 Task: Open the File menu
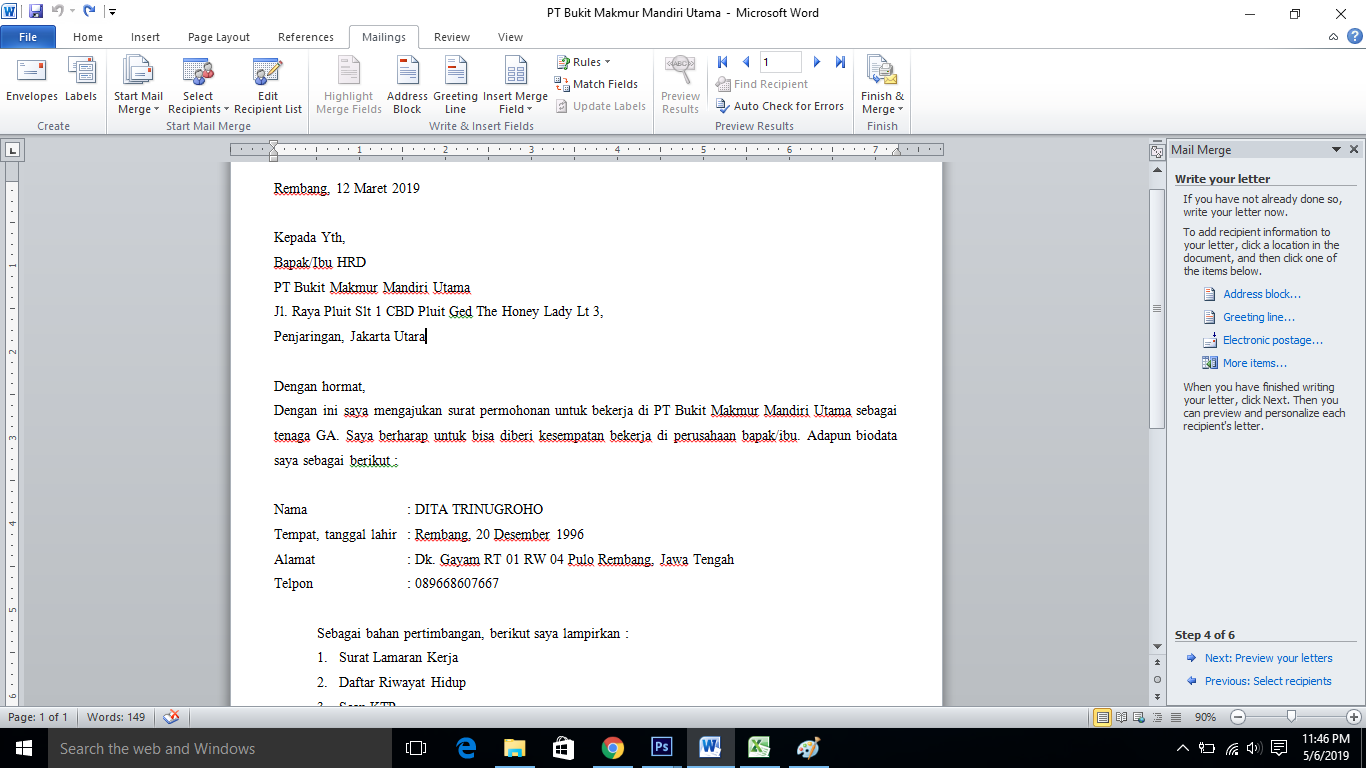click(x=28, y=35)
